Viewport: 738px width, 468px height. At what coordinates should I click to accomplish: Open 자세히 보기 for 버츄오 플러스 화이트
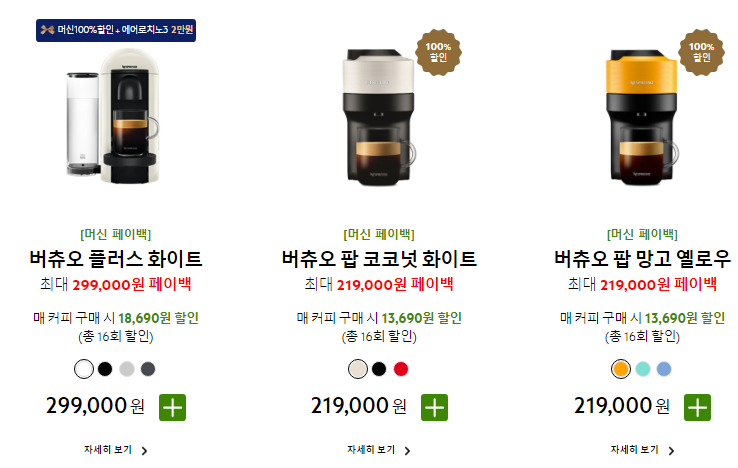click(x=116, y=450)
